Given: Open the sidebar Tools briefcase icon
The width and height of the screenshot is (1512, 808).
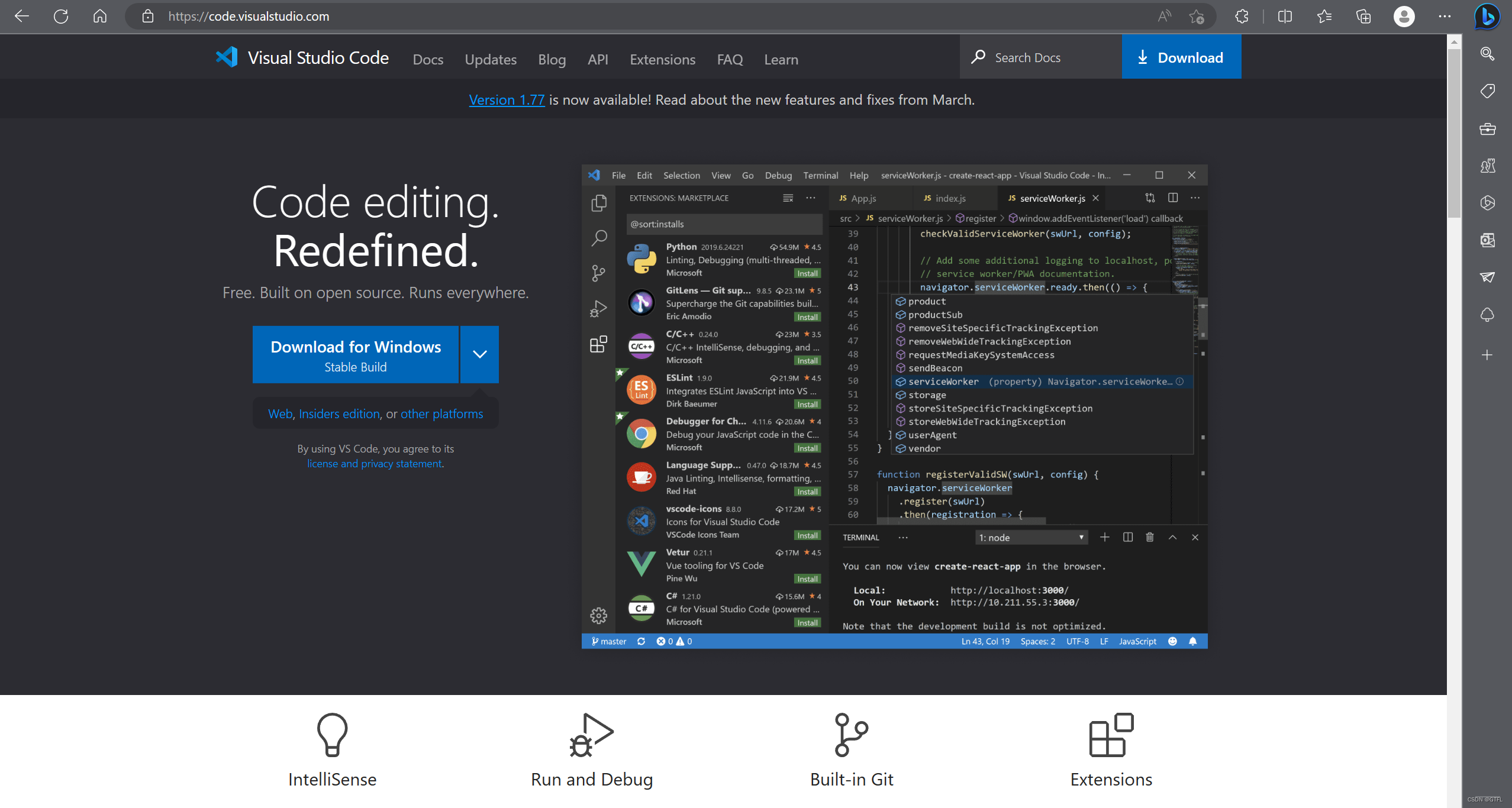Looking at the screenshot, I should (1487, 128).
